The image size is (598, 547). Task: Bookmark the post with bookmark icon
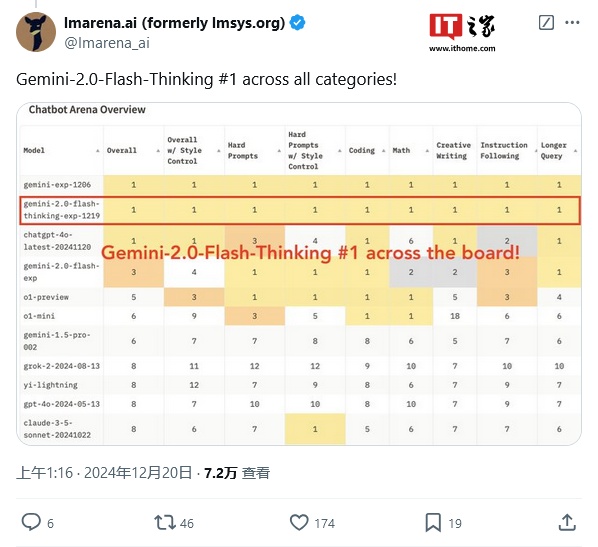click(x=433, y=522)
